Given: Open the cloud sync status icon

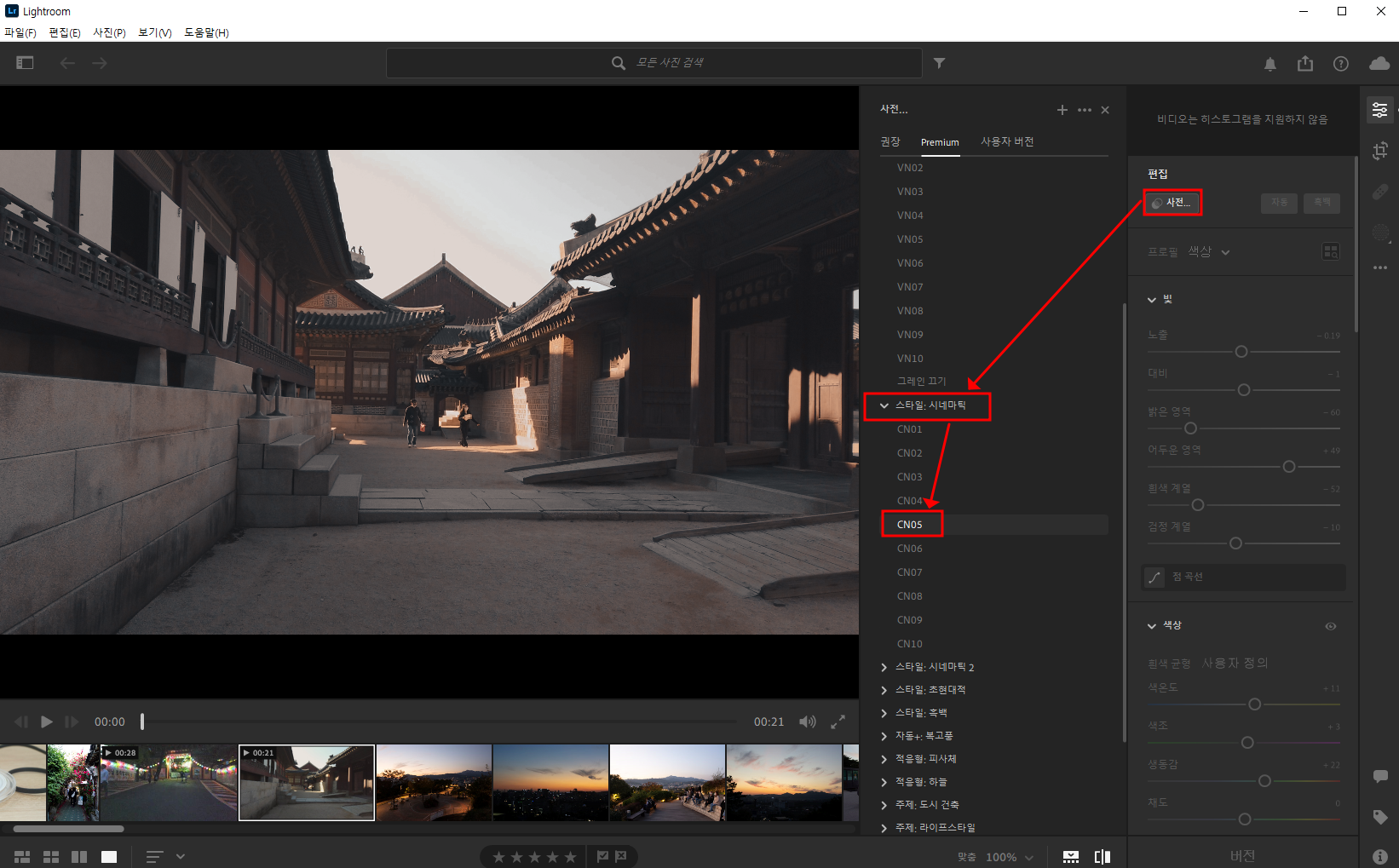Looking at the screenshot, I should click(x=1379, y=63).
